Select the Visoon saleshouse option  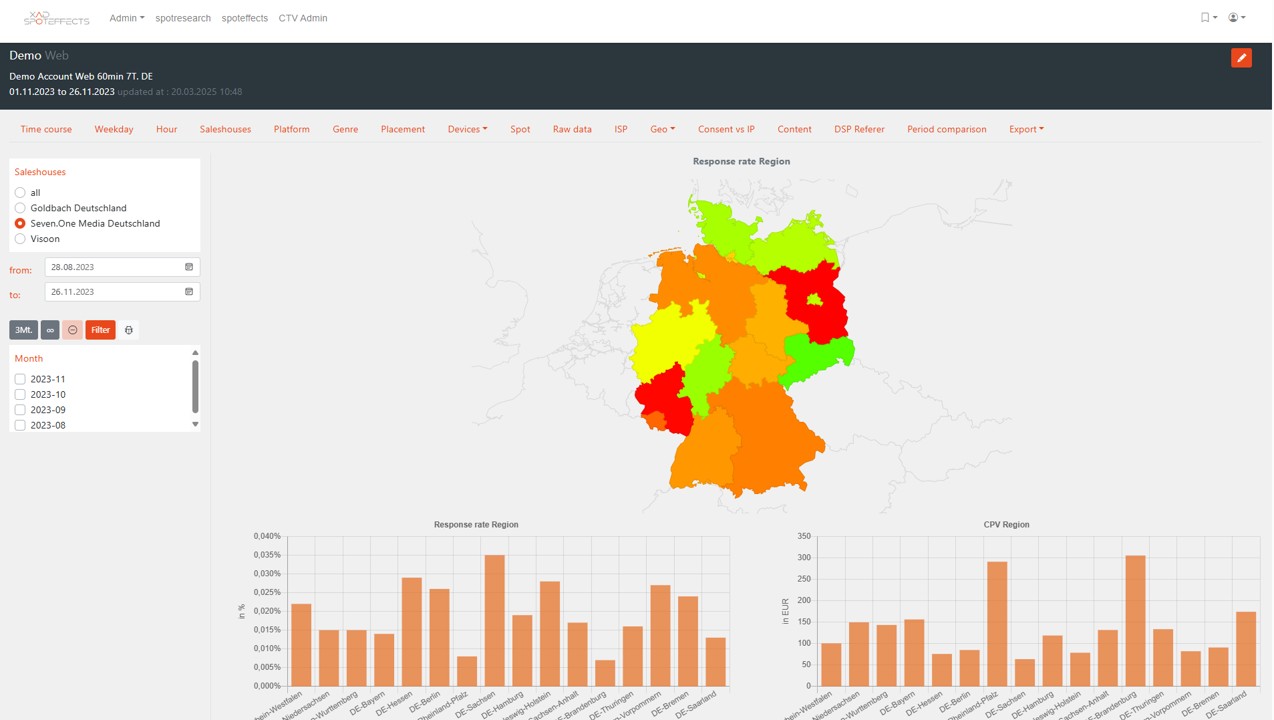(x=20, y=239)
